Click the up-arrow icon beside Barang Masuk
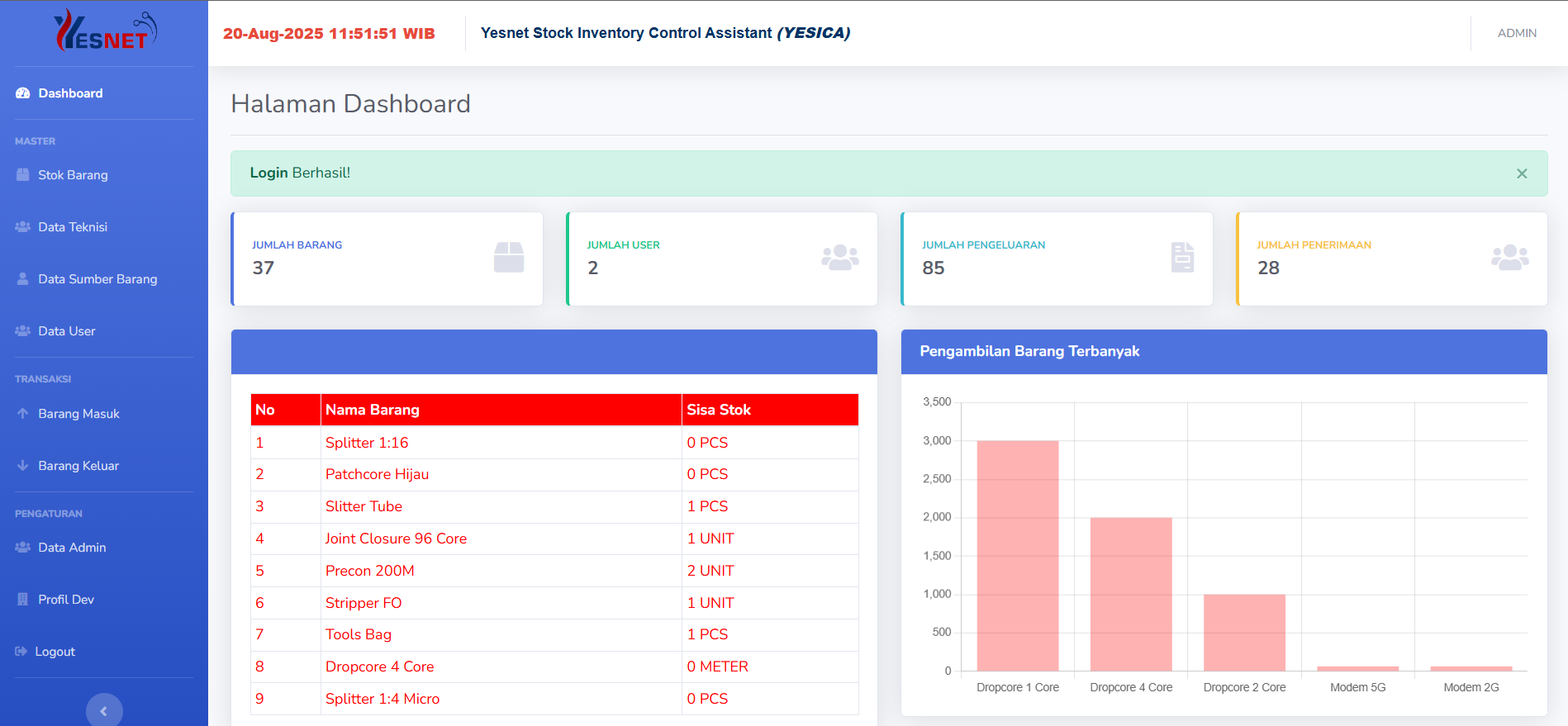Image resolution: width=1568 pixels, height=726 pixels. pos(23,414)
